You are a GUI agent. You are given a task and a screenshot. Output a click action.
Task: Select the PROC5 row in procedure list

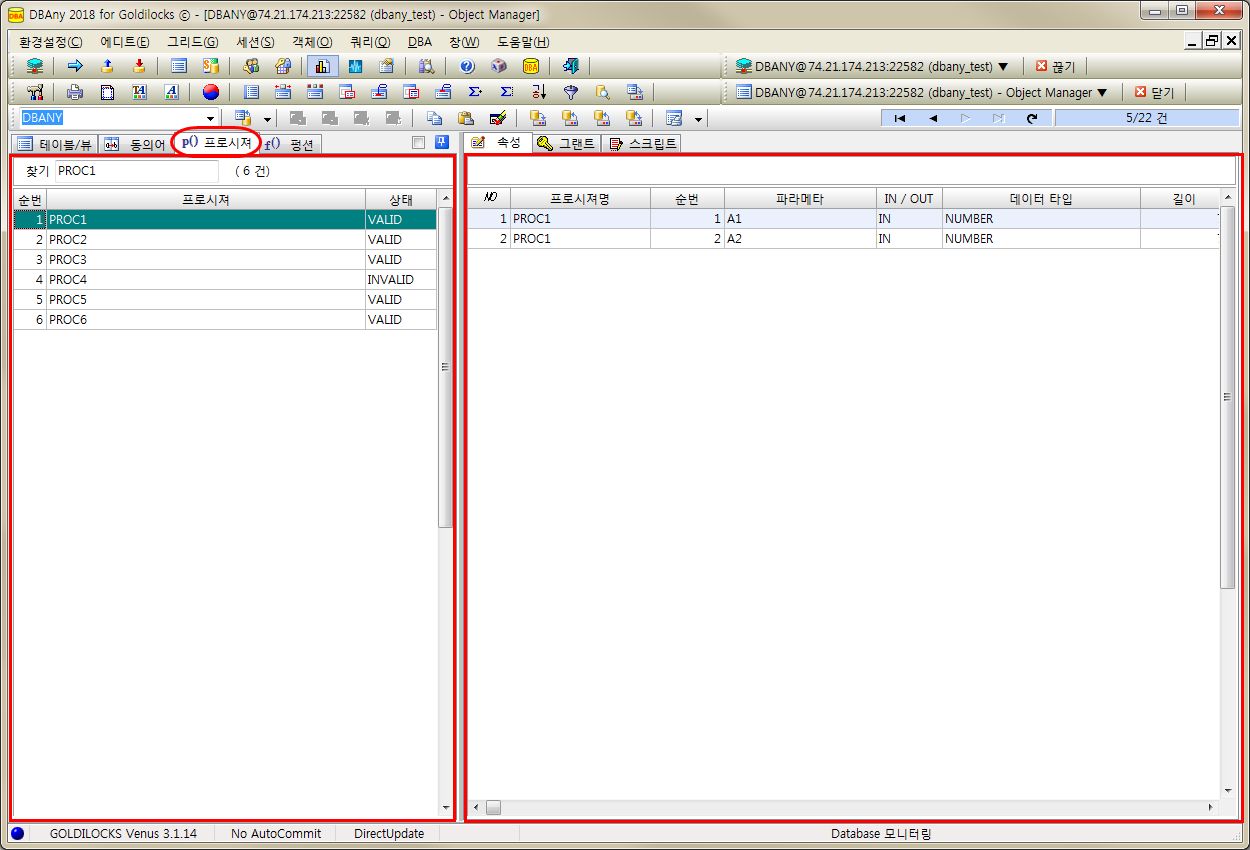point(225,299)
